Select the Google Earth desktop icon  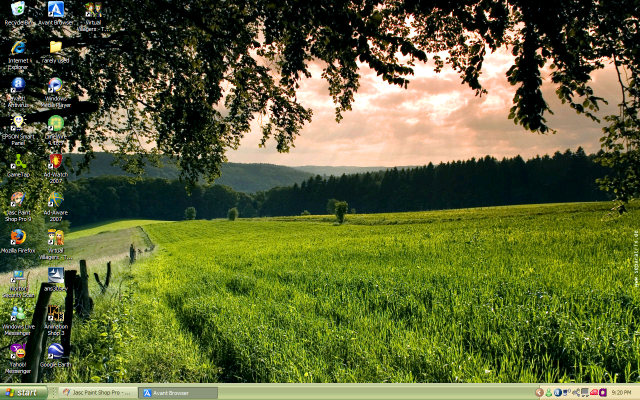56,351
